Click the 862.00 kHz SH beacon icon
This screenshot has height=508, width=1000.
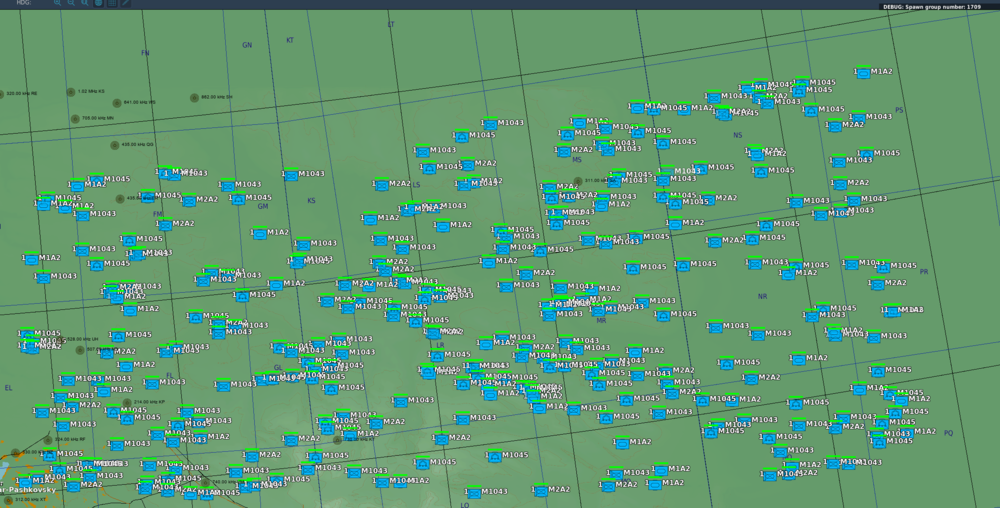click(195, 98)
